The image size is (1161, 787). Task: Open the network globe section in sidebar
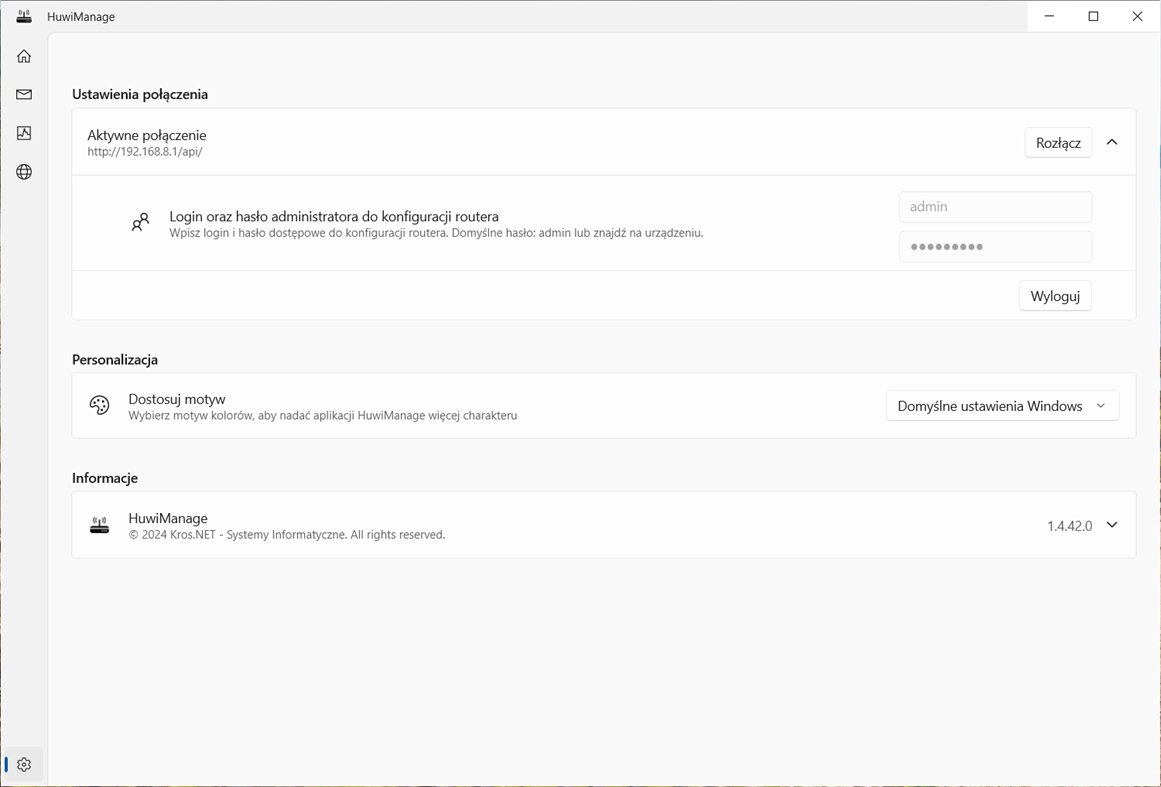pos(23,171)
